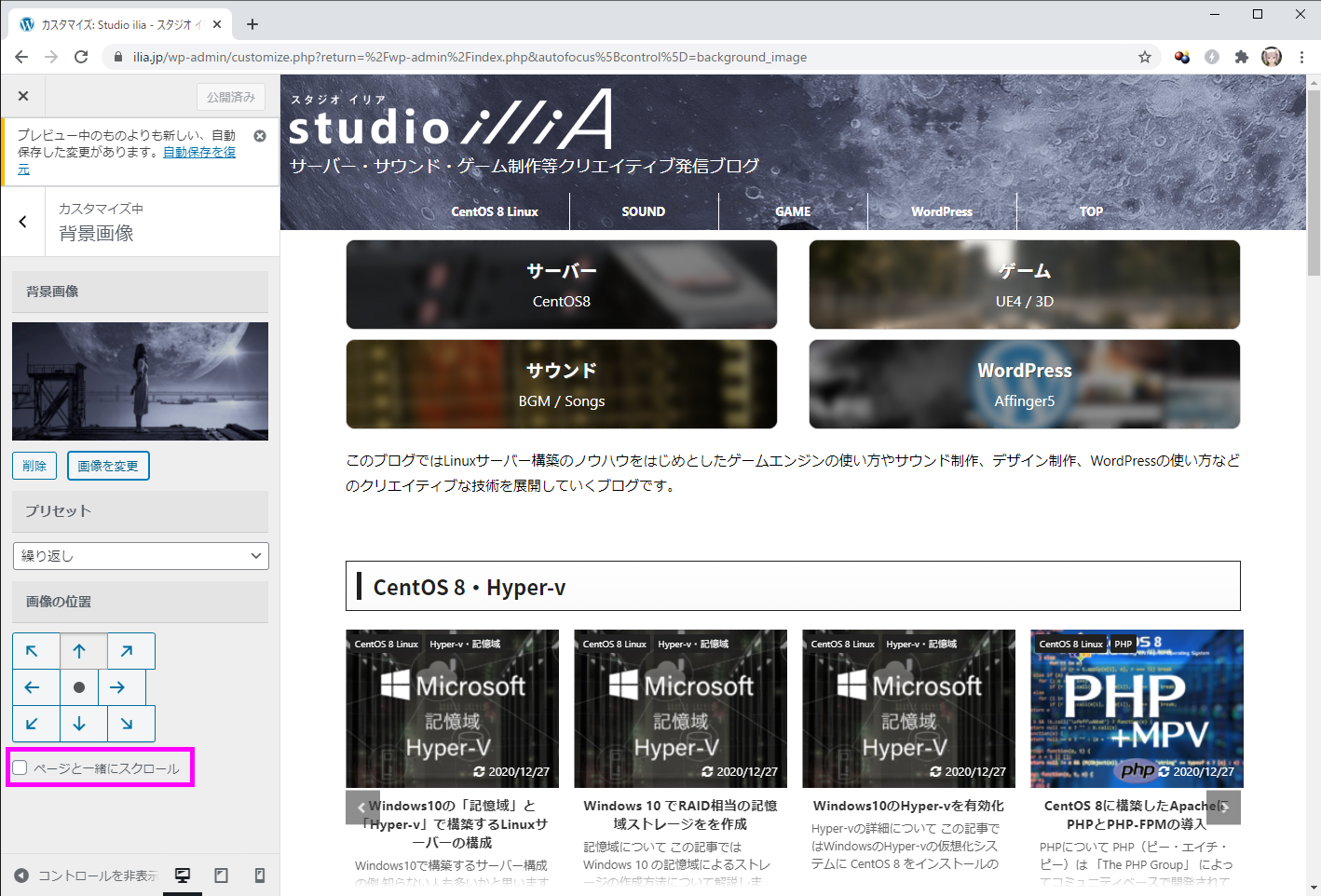Click browser back arrow
The width and height of the screenshot is (1321, 896).
[x=21, y=57]
